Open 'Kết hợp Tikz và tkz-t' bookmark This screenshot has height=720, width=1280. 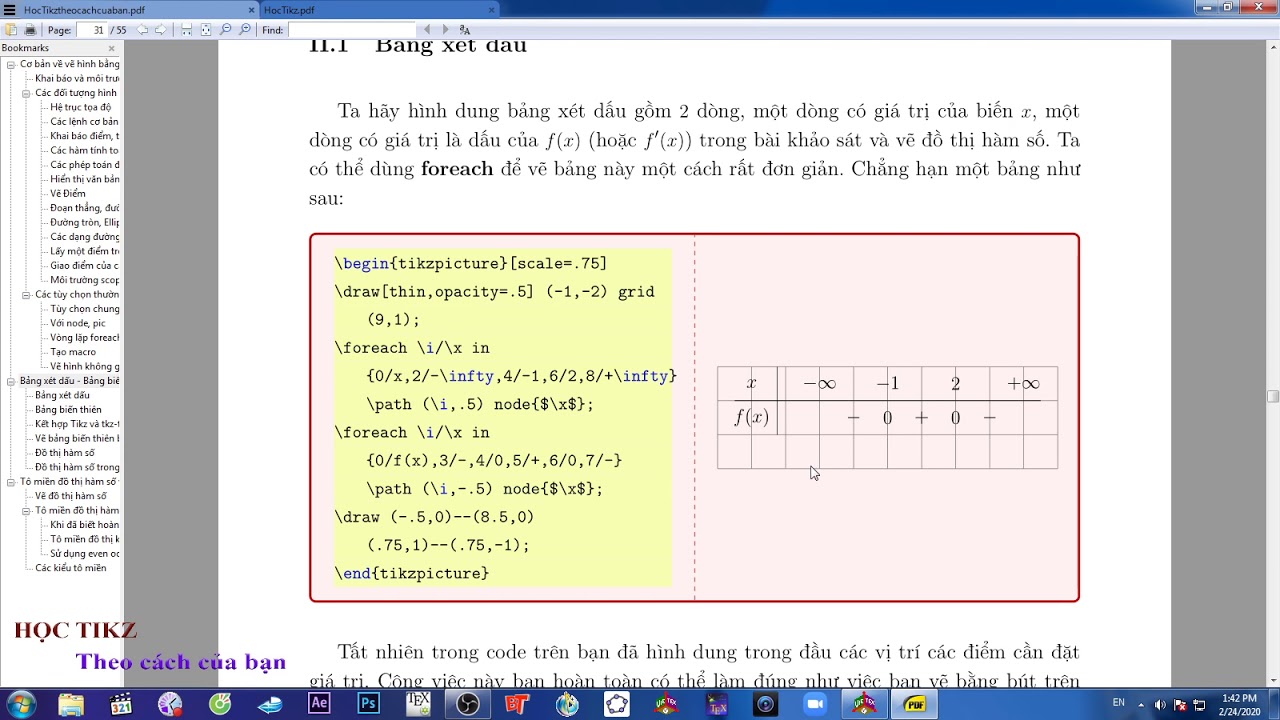77,424
